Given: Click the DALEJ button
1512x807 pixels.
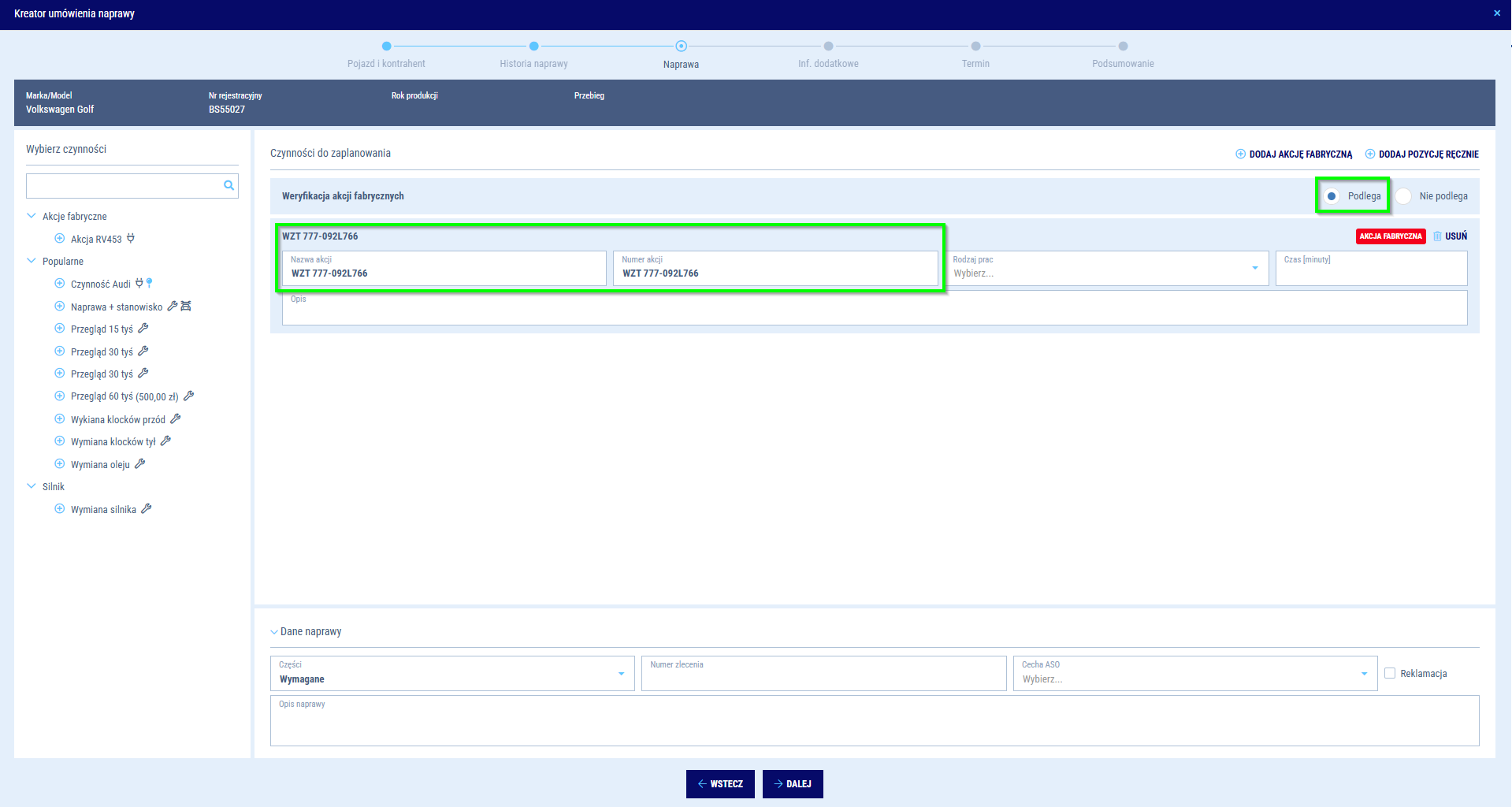Looking at the screenshot, I should (x=793, y=784).
